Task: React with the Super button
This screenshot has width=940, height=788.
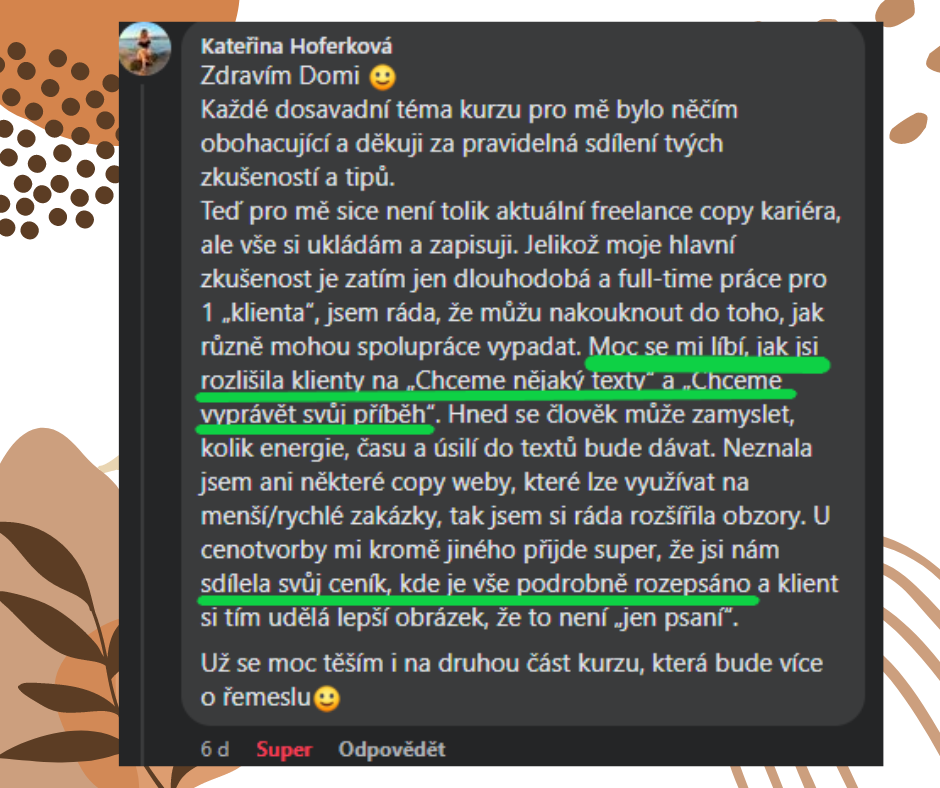Action: click(284, 749)
